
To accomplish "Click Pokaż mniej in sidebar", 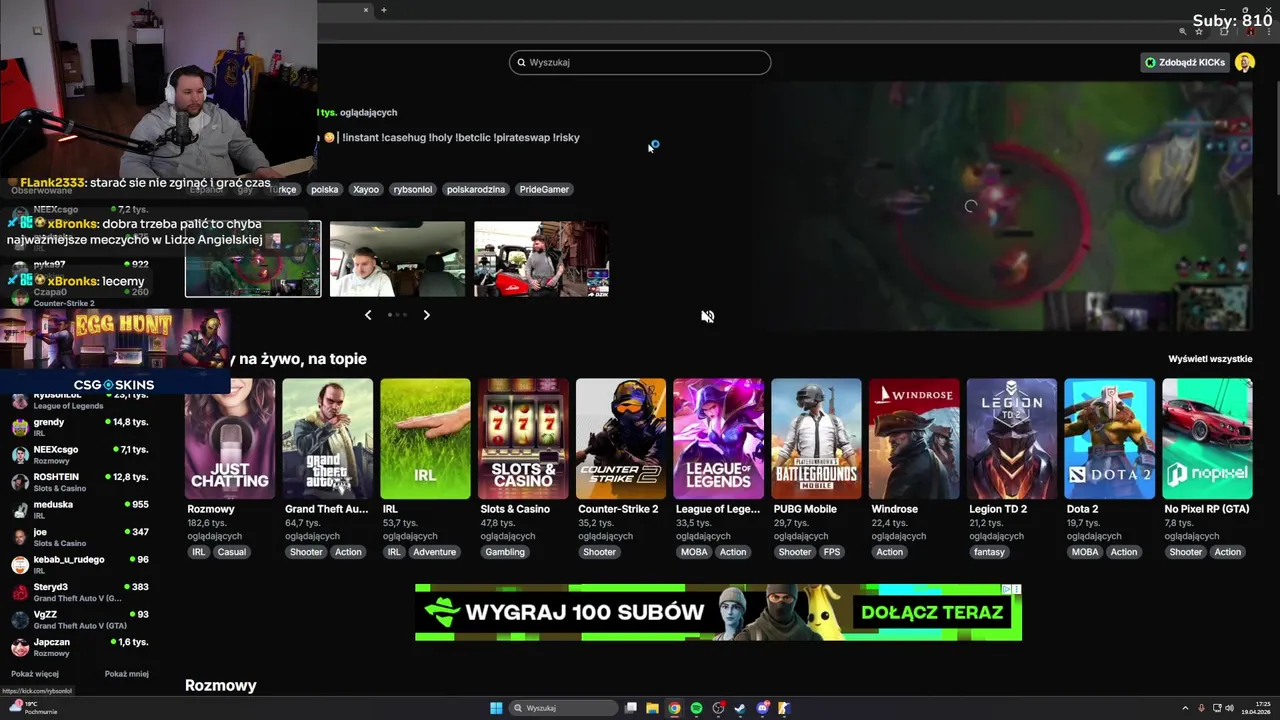I will (x=127, y=674).
